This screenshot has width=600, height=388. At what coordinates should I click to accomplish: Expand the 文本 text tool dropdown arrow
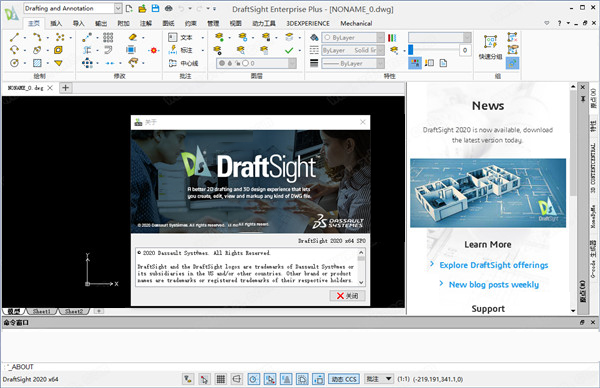click(x=203, y=37)
